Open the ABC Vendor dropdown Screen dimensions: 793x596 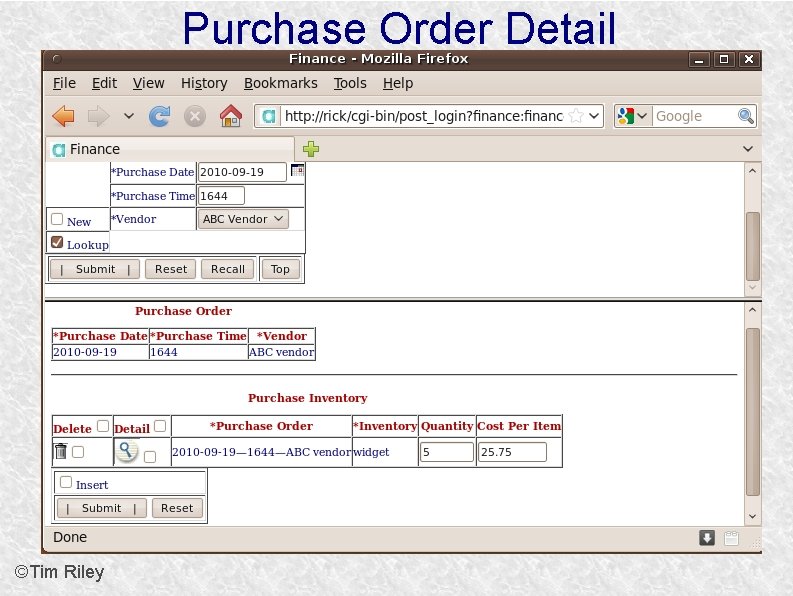point(243,219)
